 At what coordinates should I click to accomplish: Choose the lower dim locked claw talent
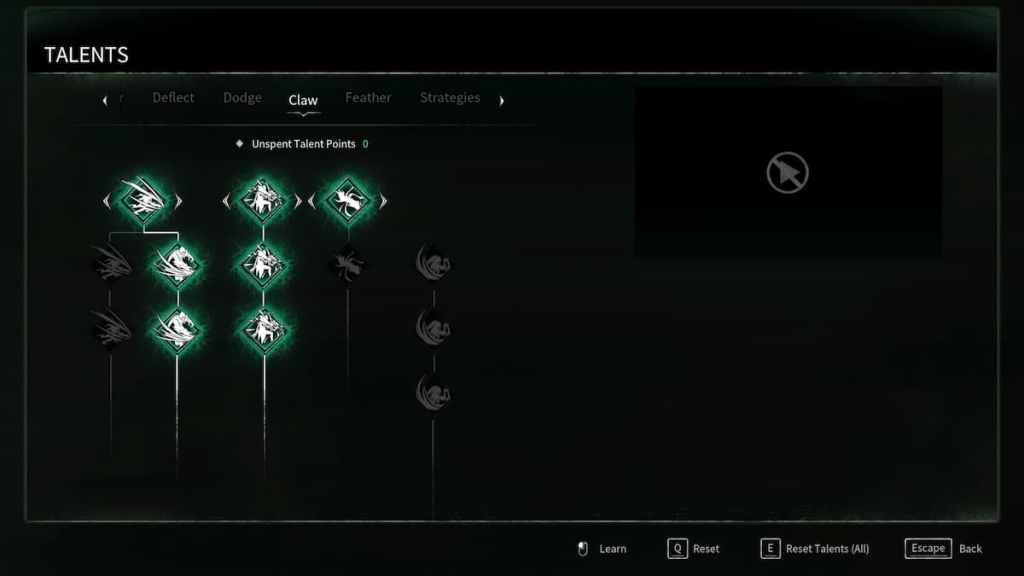coord(112,328)
